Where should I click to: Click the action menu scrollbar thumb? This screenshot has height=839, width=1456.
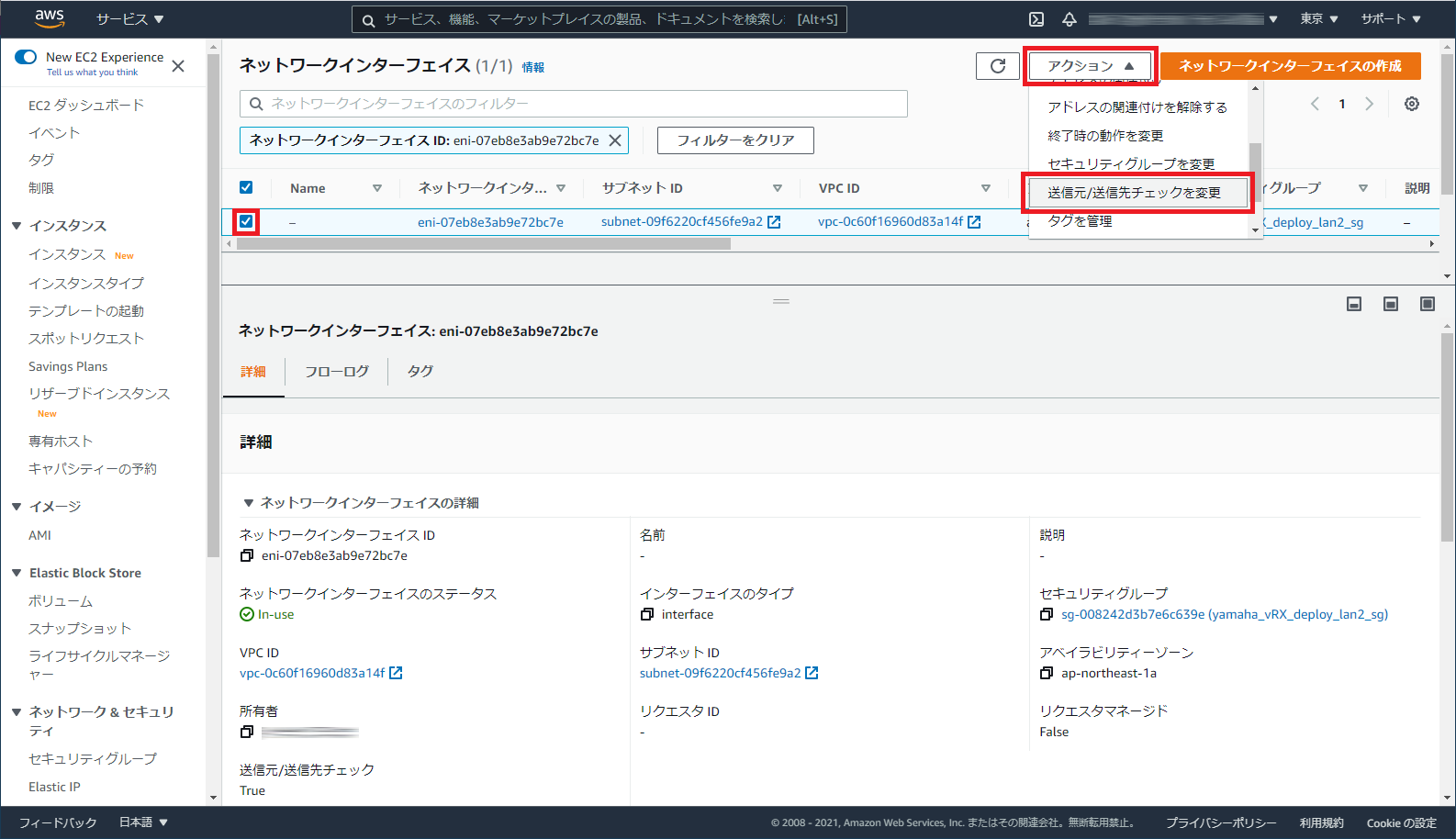(x=1255, y=172)
